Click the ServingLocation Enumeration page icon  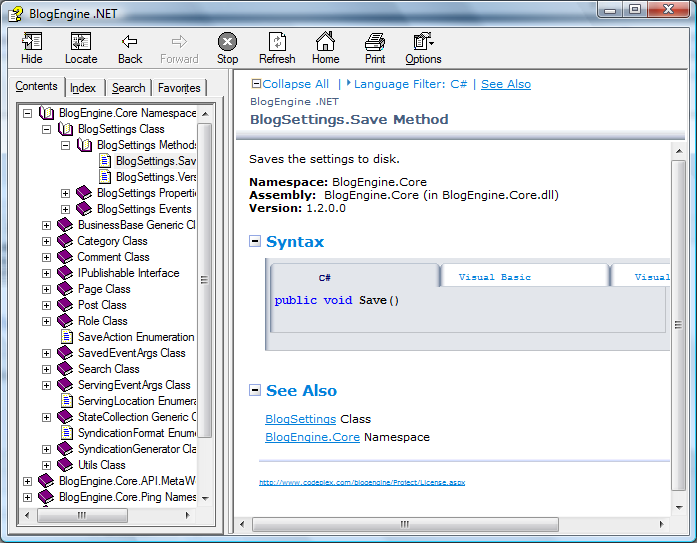pyautogui.click(x=67, y=401)
